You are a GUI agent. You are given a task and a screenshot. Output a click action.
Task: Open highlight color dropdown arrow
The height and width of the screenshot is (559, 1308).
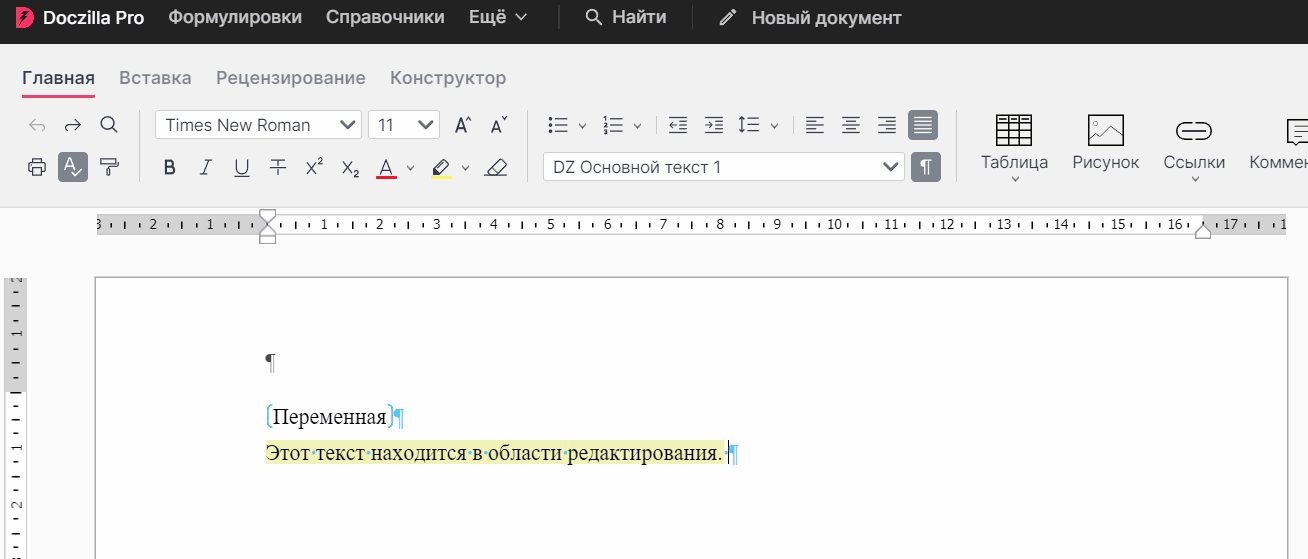[x=465, y=168]
